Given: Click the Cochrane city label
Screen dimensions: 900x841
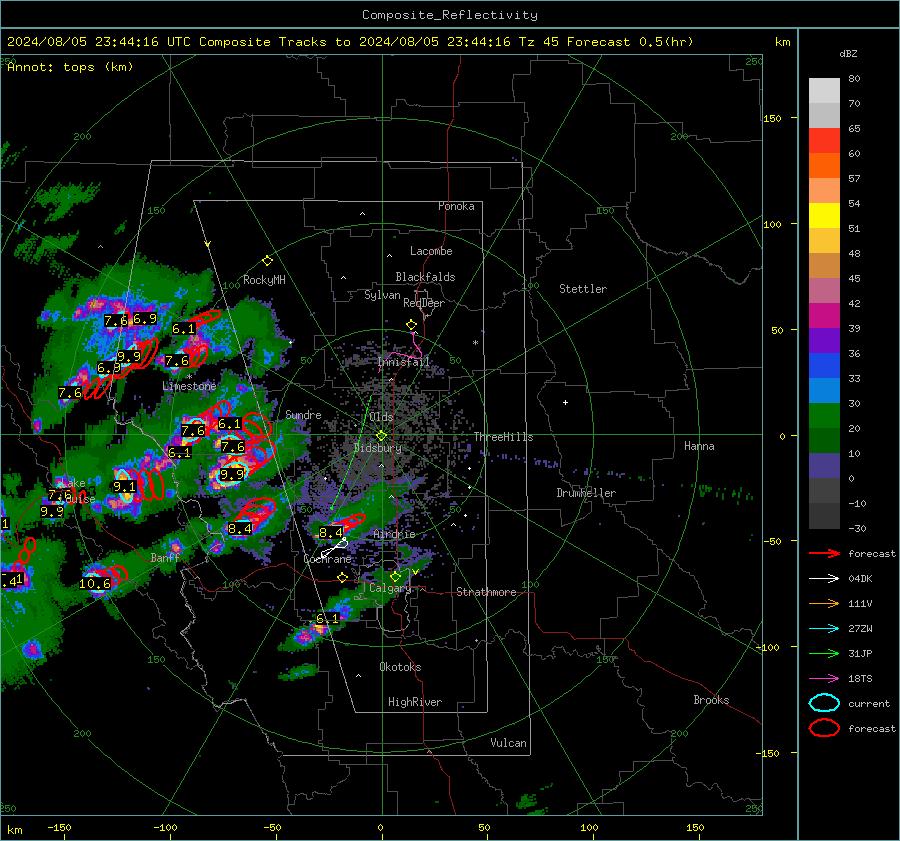Looking at the screenshot, I should click(x=327, y=559).
